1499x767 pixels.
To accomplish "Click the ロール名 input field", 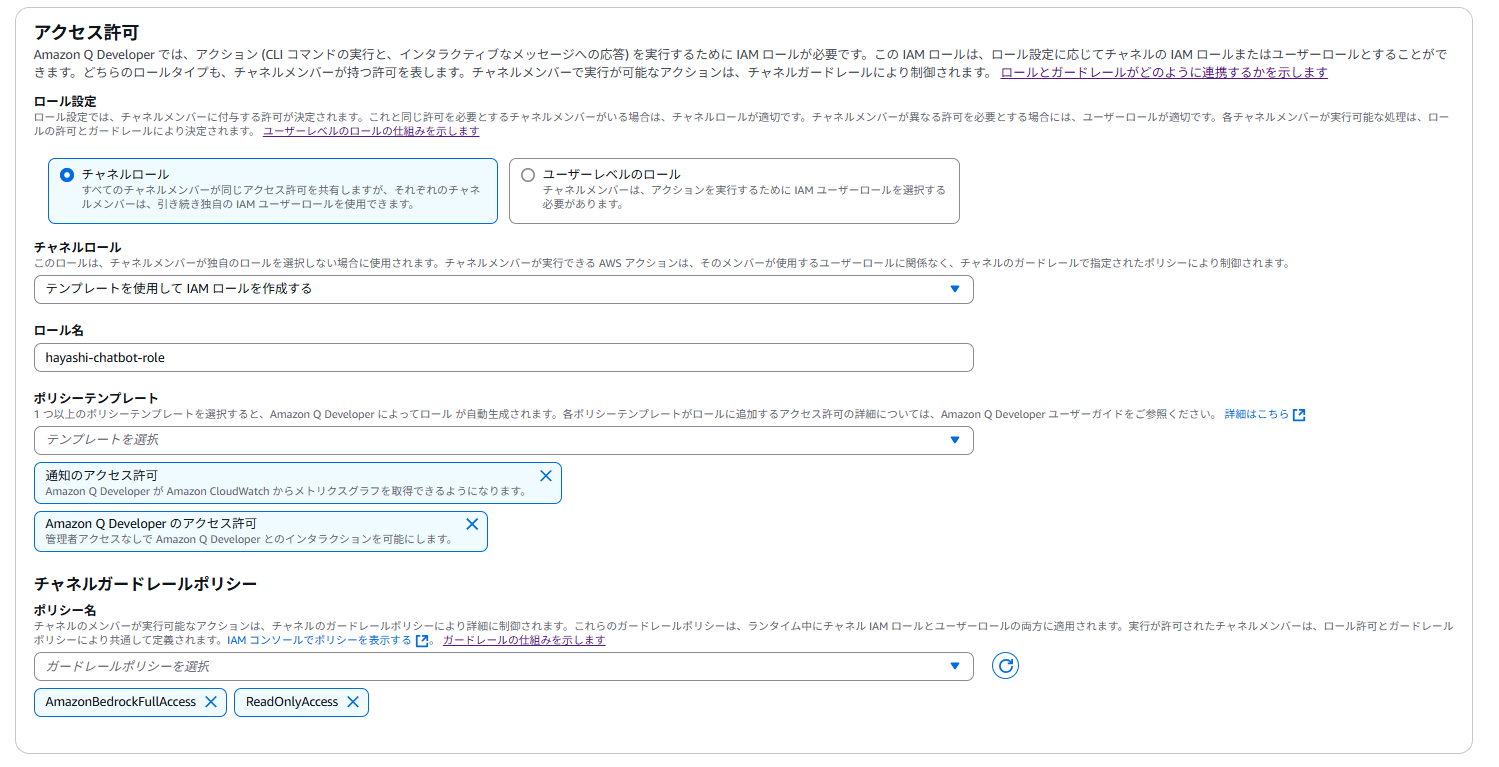I will pos(503,357).
